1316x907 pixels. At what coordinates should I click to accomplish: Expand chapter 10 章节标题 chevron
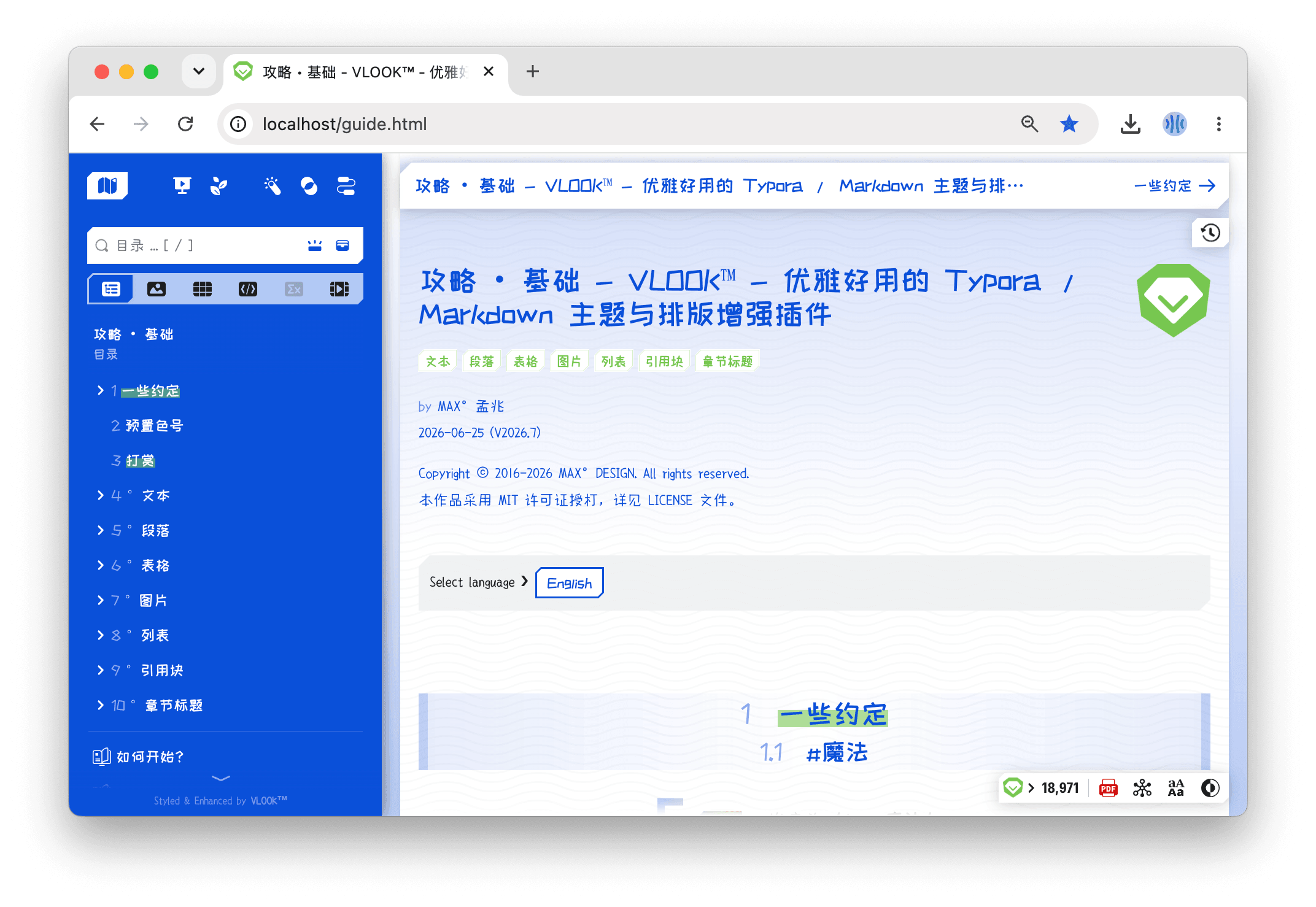click(101, 705)
